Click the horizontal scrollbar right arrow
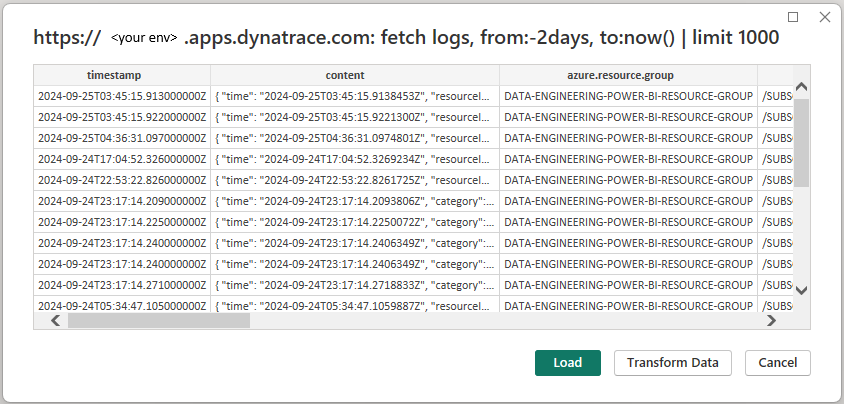This screenshot has width=844, height=404. (772, 321)
